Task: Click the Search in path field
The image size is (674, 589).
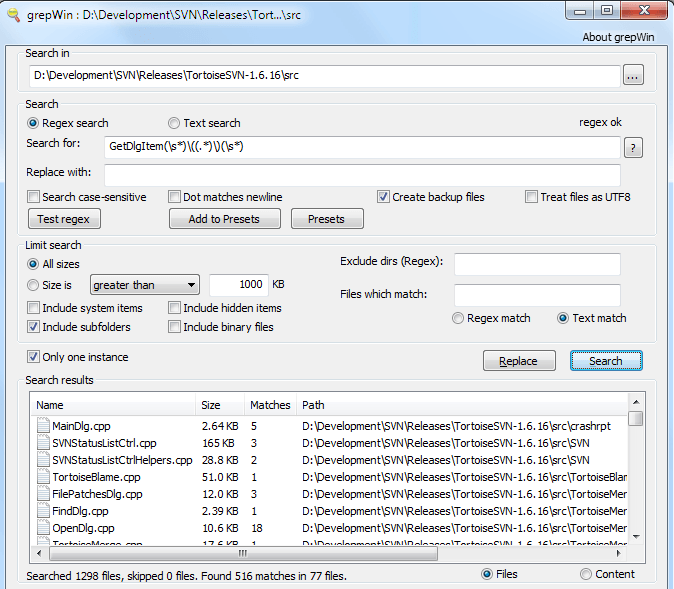Action: [x=325, y=76]
